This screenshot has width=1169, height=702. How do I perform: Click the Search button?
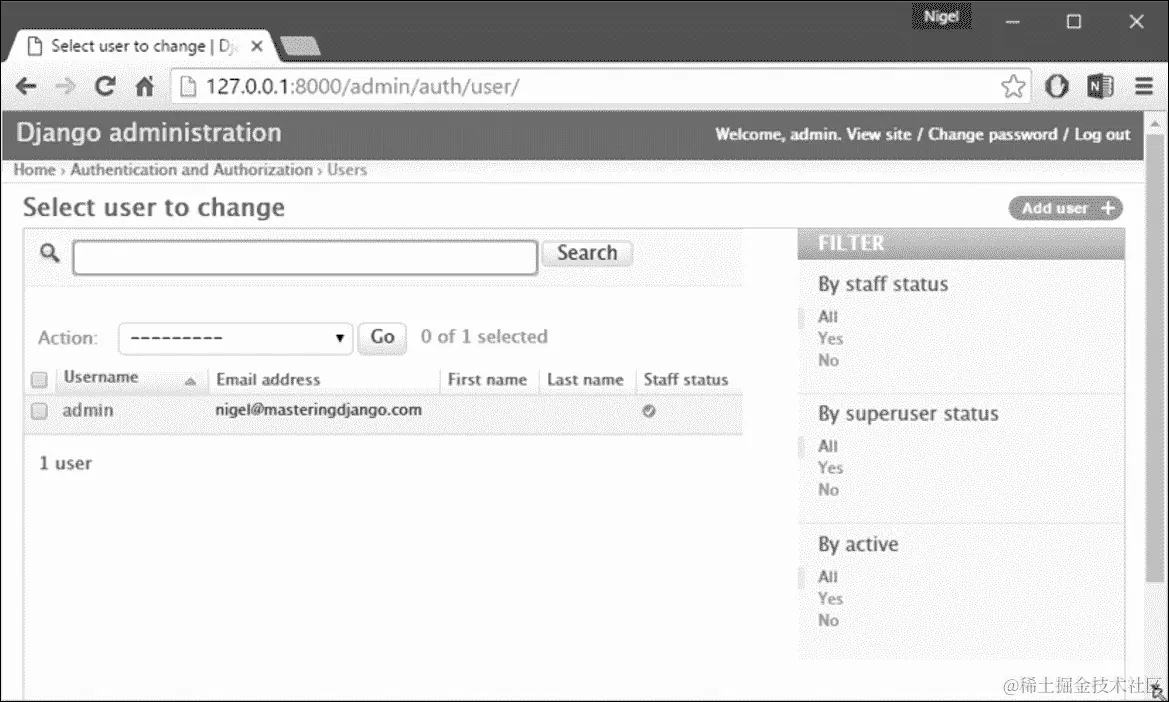tap(587, 253)
